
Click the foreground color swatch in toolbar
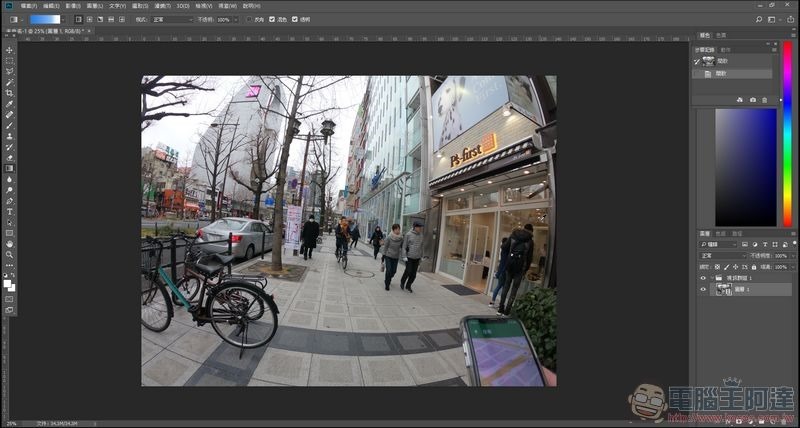[x=8, y=283]
